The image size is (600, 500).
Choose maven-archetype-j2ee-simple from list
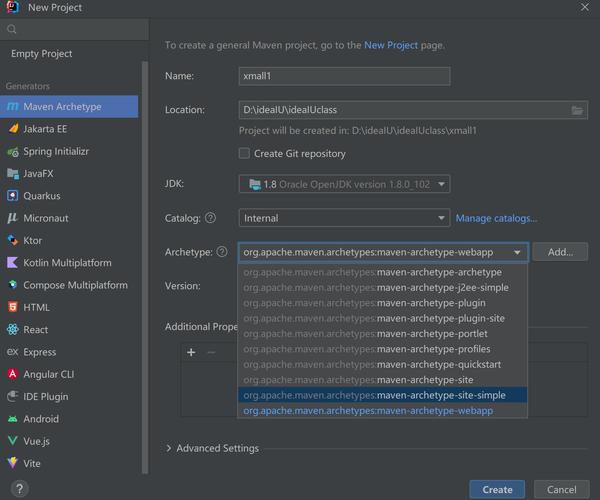pyautogui.click(x=383, y=287)
